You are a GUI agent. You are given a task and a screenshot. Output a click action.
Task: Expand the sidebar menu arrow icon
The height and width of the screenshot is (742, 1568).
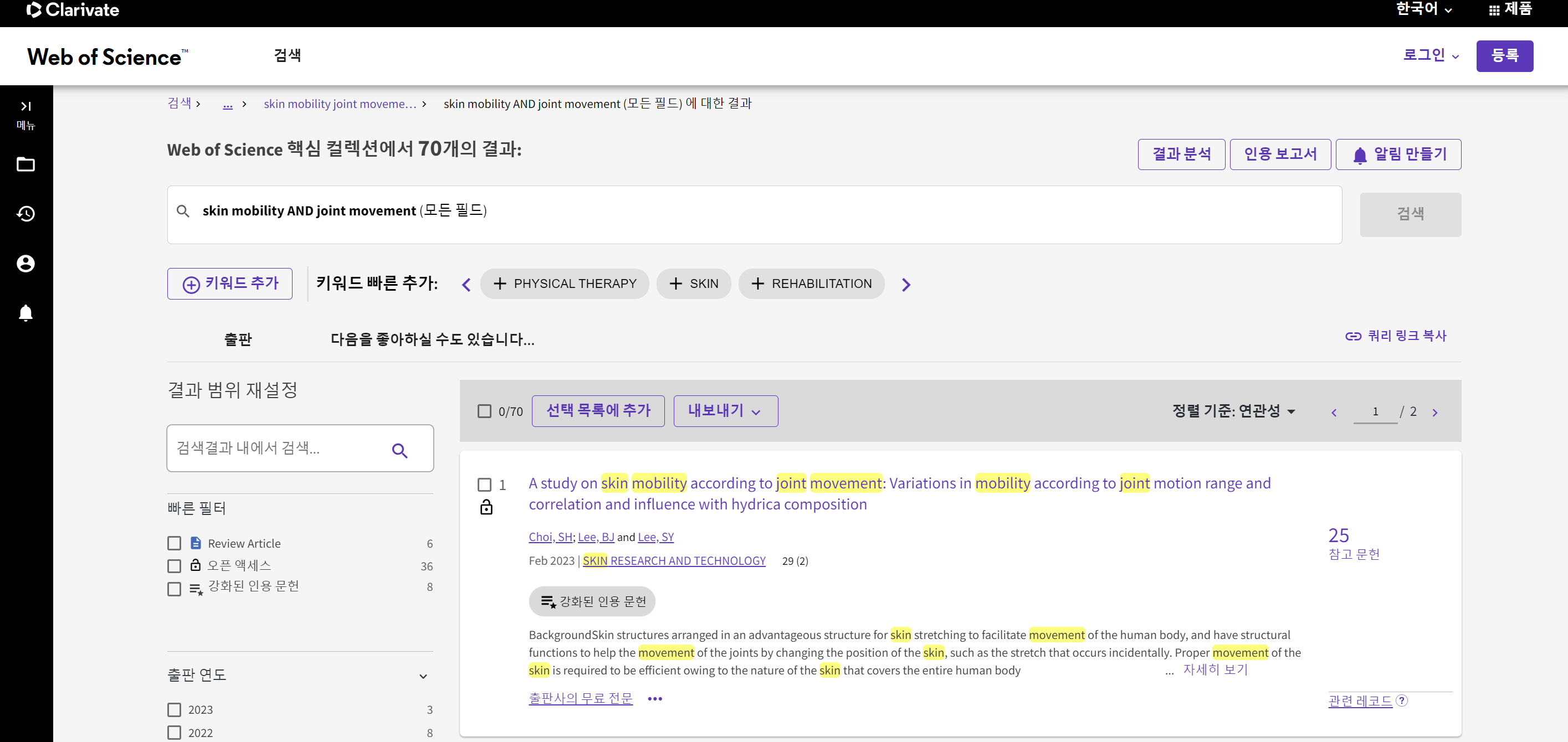click(25, 106)
